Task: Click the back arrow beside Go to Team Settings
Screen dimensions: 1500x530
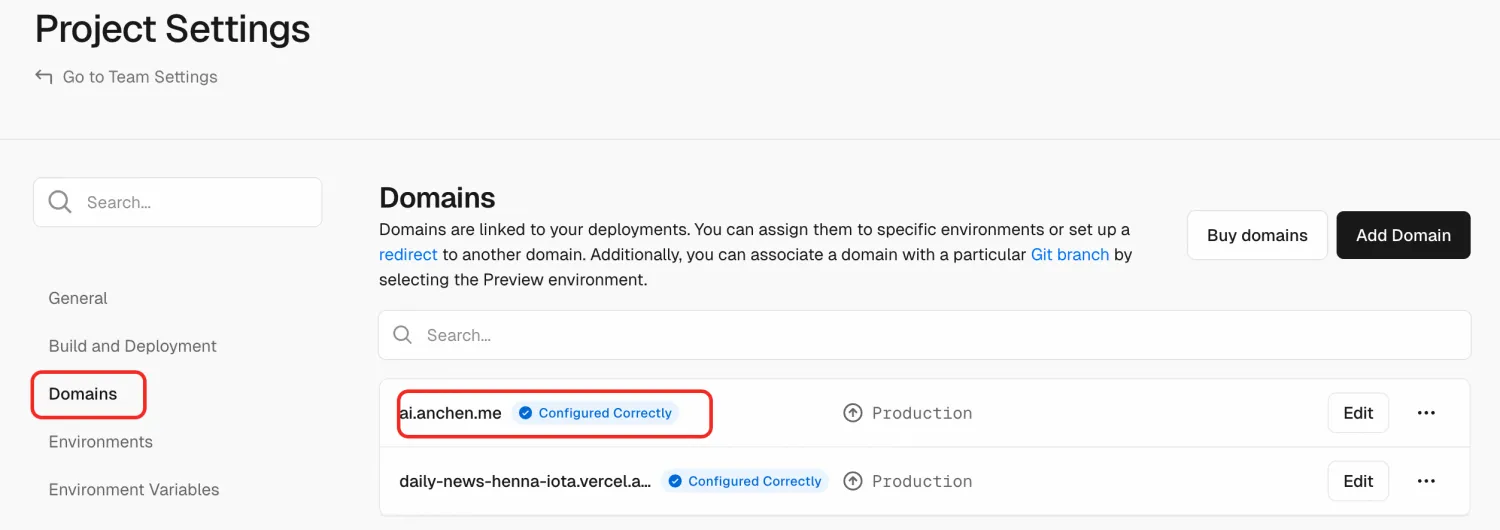Action: point(43,77)
